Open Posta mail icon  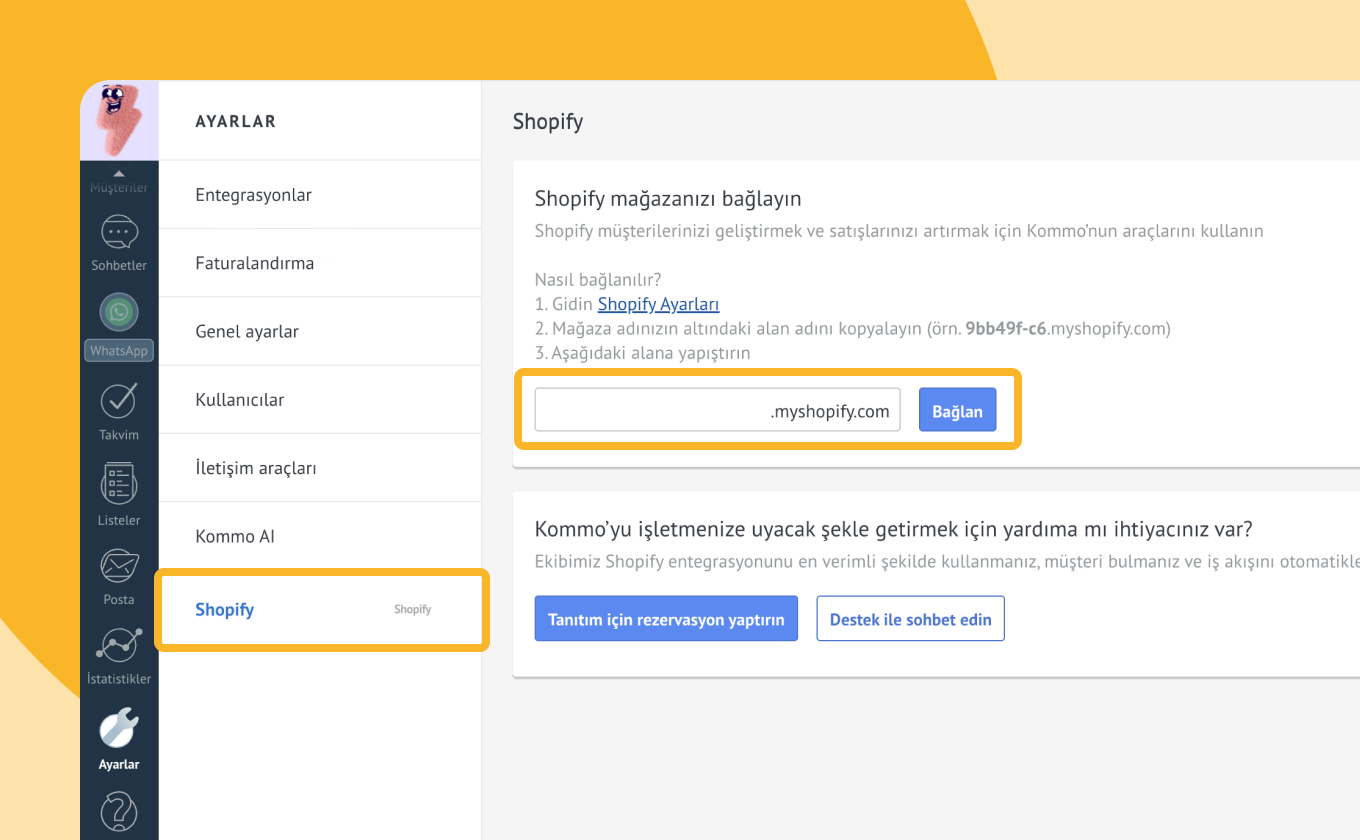click(x=119, y=566)
